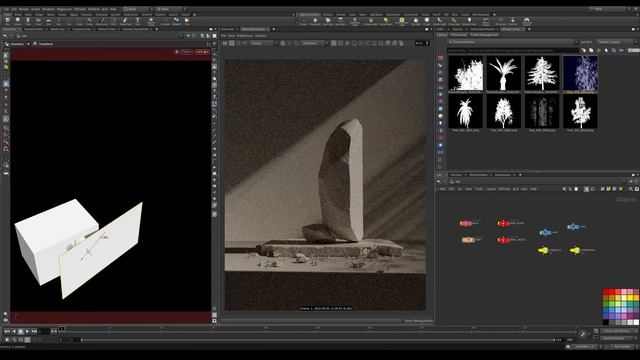The image size is (640, 360).
Task: Stop timeline playback
Action: pyautogui.click(x=20, y=331)
